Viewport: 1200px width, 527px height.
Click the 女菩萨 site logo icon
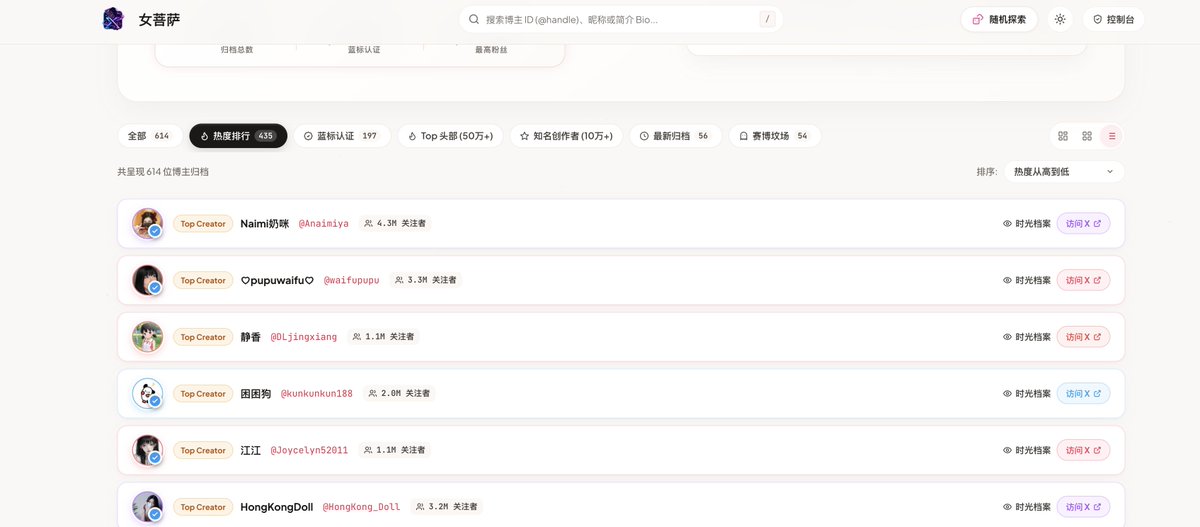113,19
